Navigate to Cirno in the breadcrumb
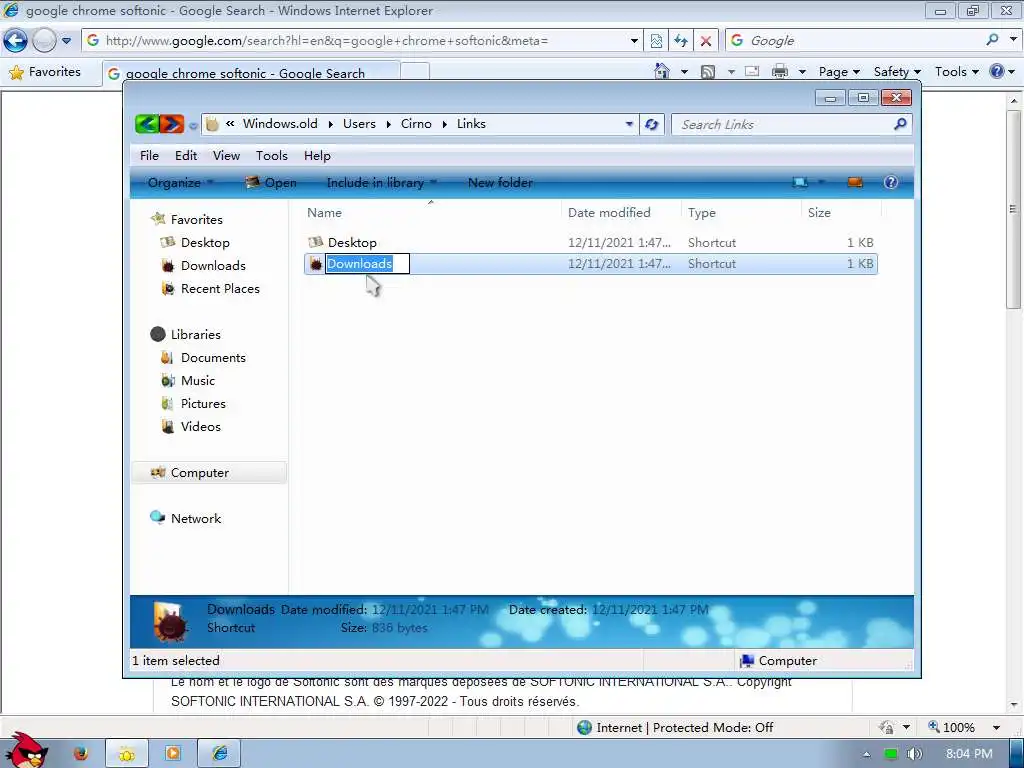 [x=416, y=123]
